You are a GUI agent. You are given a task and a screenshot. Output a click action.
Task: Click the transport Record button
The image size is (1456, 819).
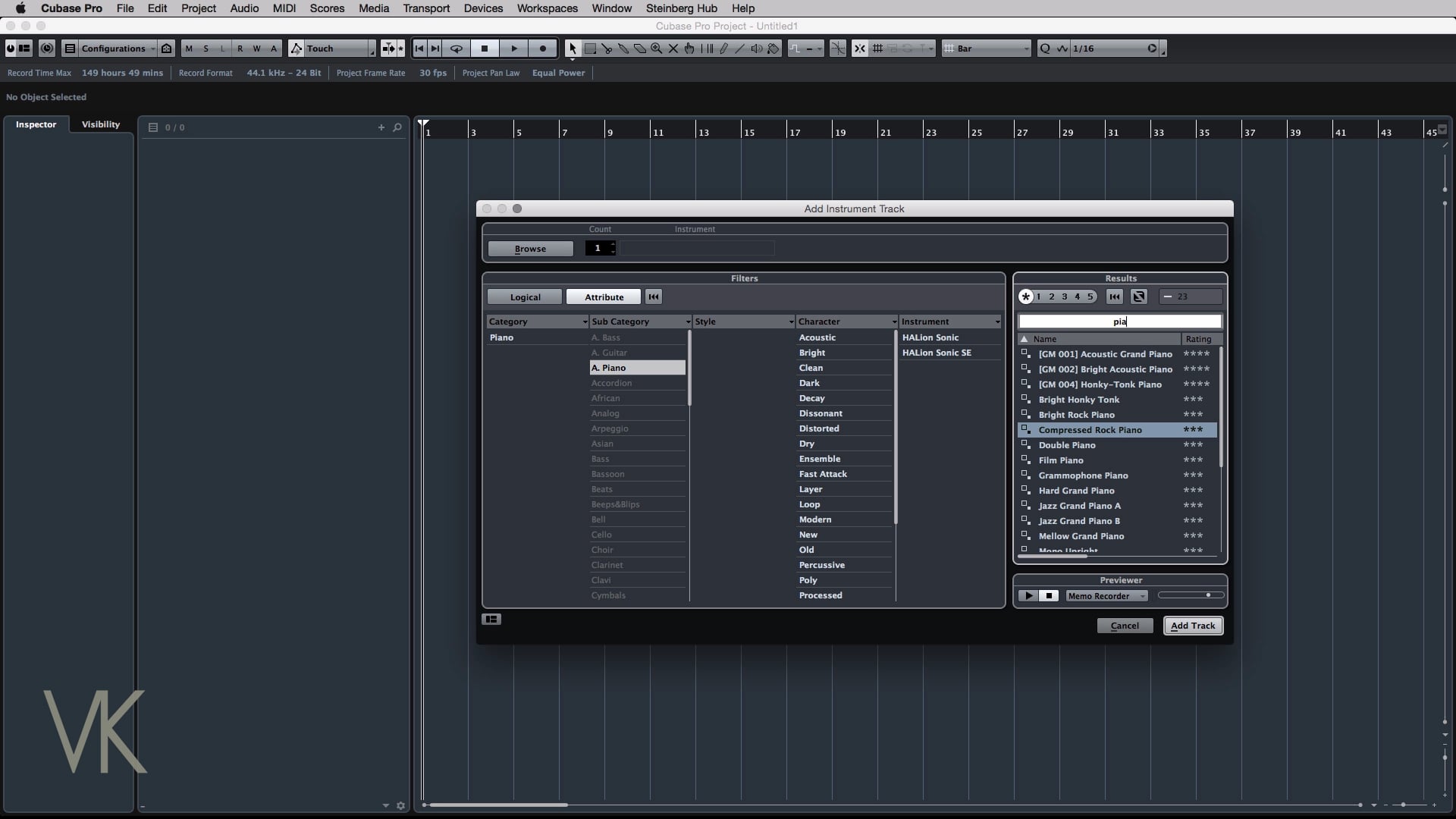(x=542, y=49)
